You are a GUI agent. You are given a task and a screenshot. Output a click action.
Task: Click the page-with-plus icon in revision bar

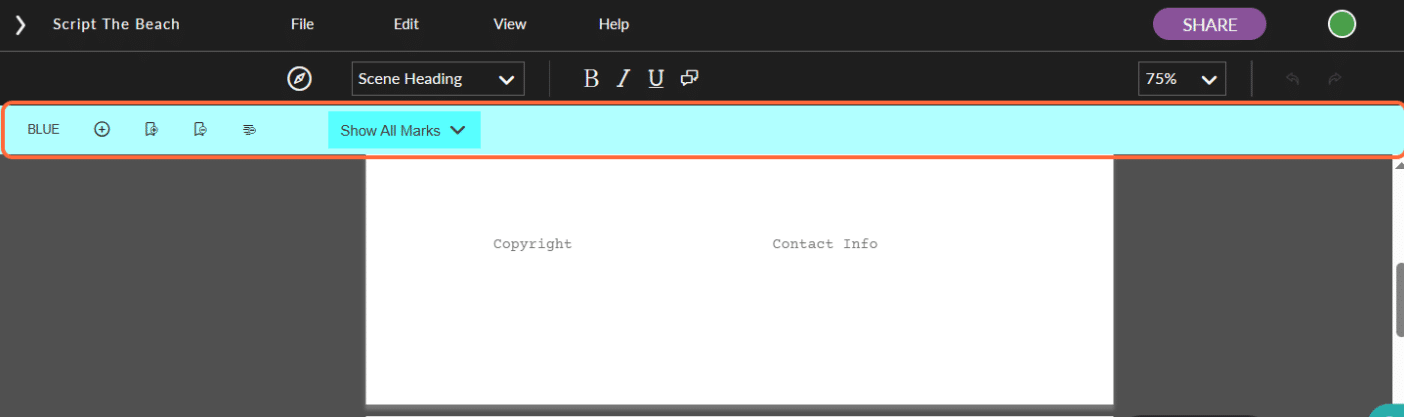151,129
